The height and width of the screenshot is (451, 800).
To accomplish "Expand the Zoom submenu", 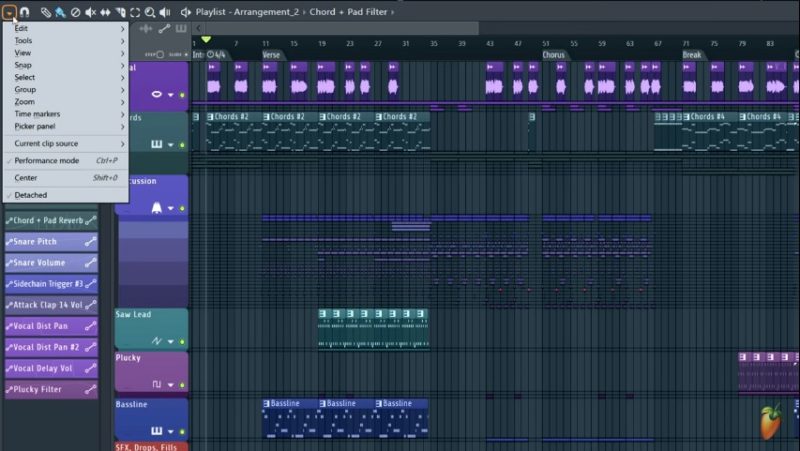I will [66, 102].
